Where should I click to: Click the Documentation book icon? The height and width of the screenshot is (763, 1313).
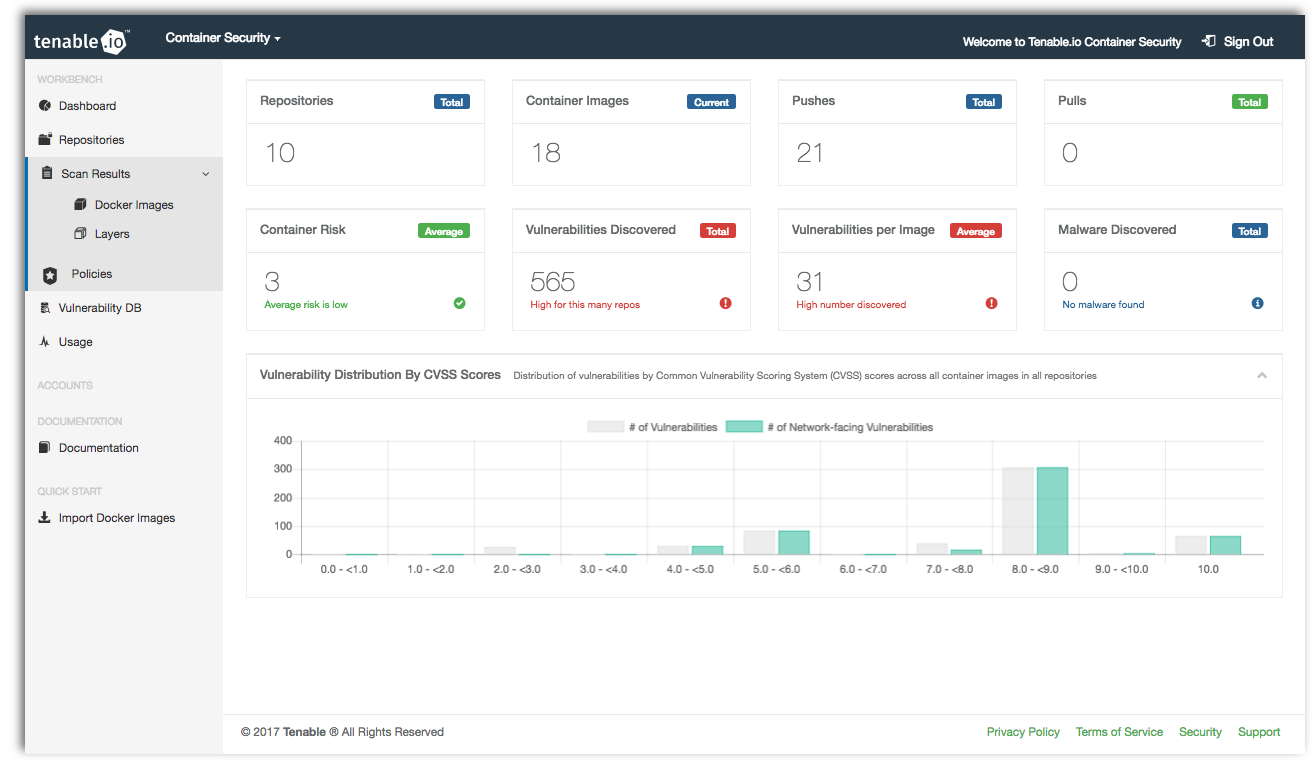pos(44,448)
